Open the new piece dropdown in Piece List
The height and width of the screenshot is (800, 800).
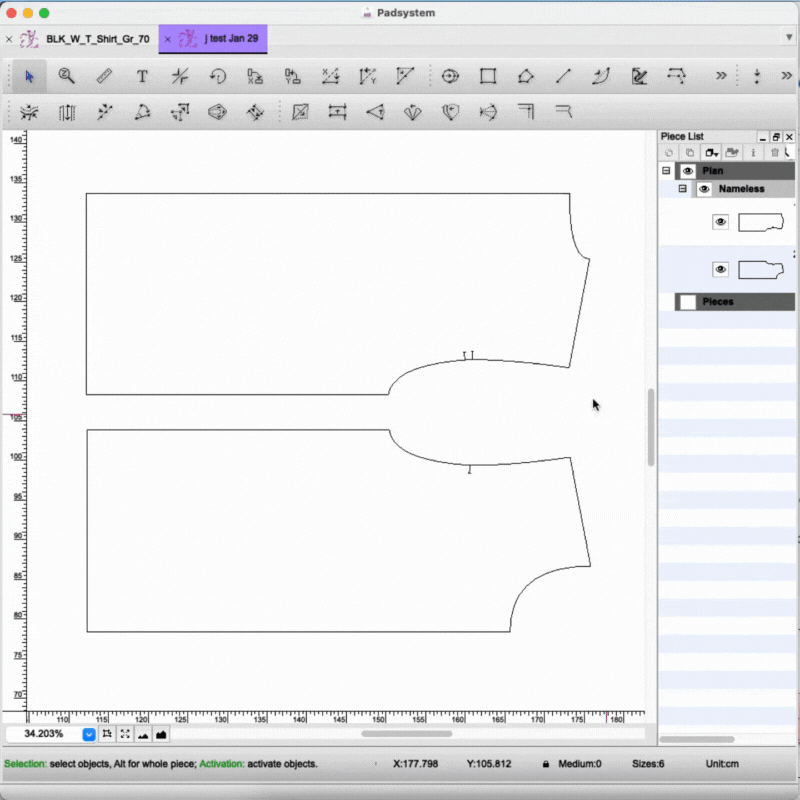pos(711,153)
